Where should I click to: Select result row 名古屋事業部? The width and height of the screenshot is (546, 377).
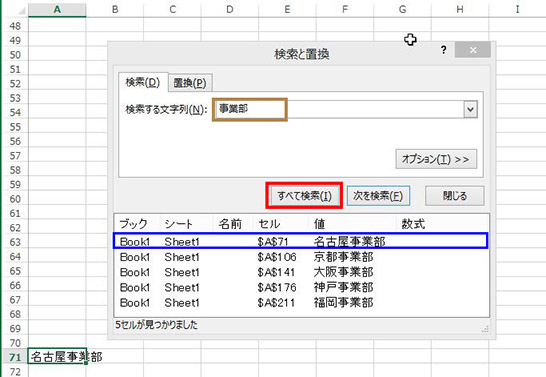pyautogui.click(x=301, y=241)
